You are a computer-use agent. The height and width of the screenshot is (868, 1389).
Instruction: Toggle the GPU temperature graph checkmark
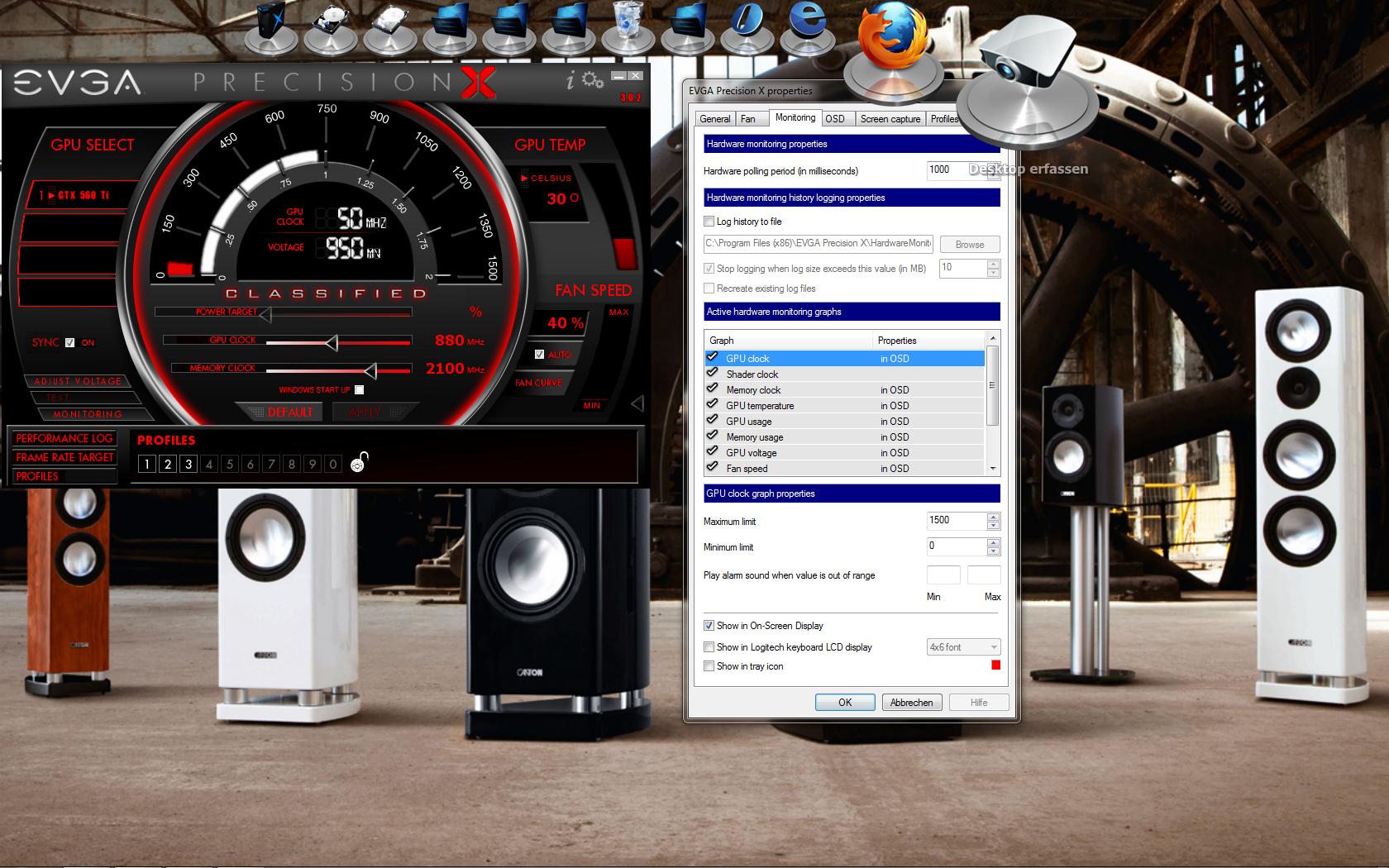(x=712, y=405)
